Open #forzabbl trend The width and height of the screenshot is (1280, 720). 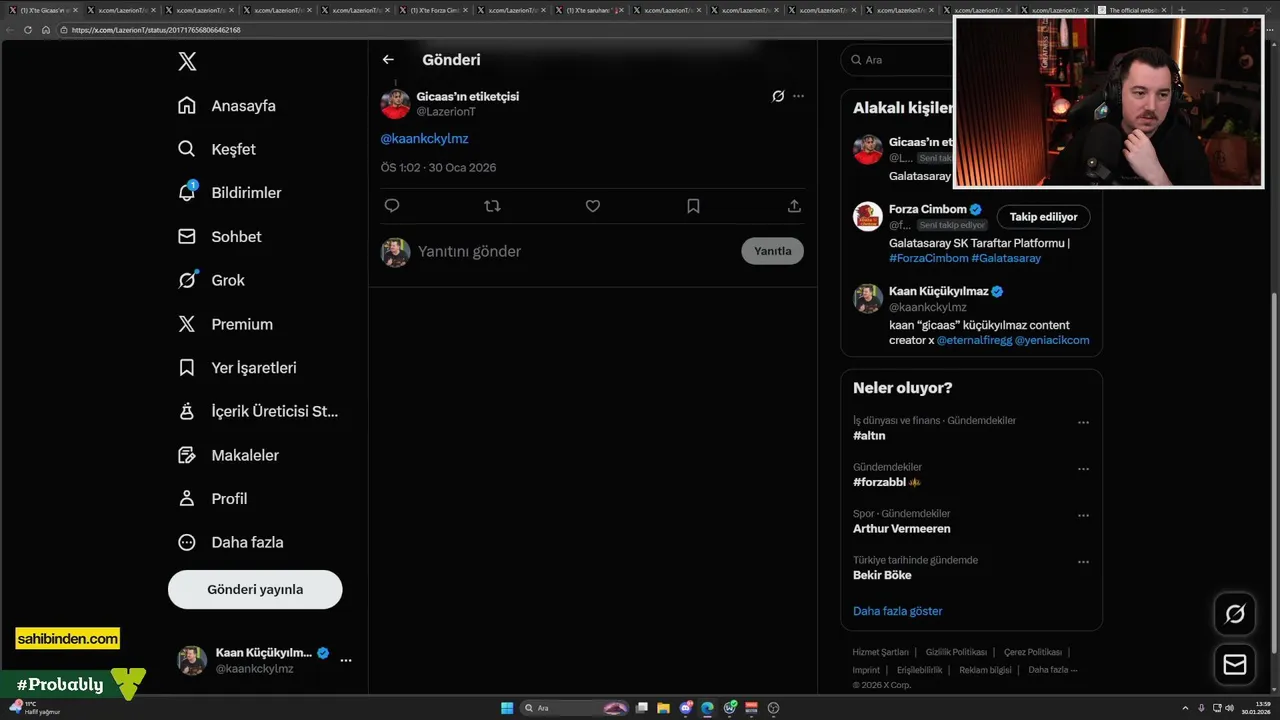click(879, 482)
